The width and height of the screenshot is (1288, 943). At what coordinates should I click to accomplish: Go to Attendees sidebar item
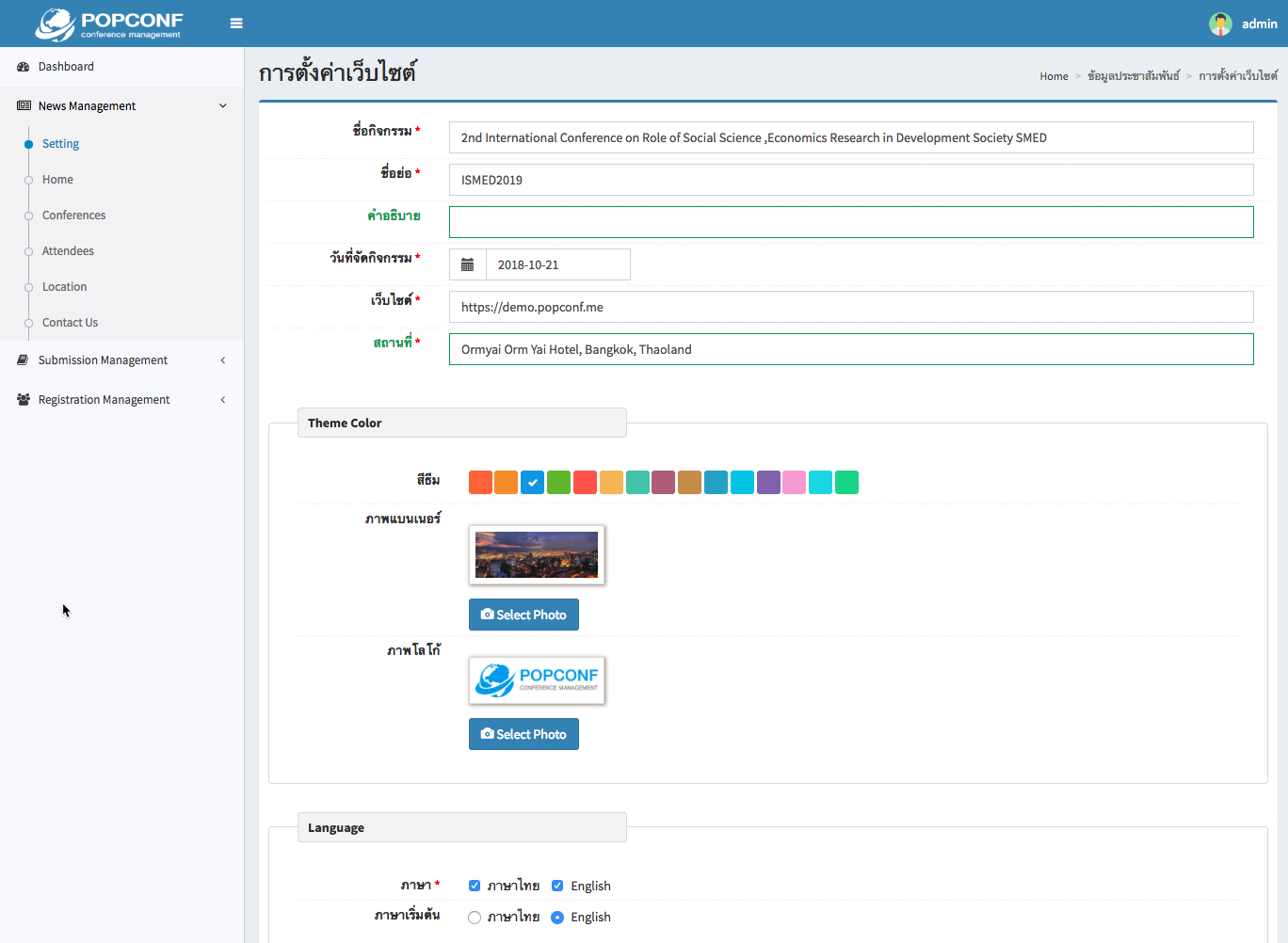(68, 251)
